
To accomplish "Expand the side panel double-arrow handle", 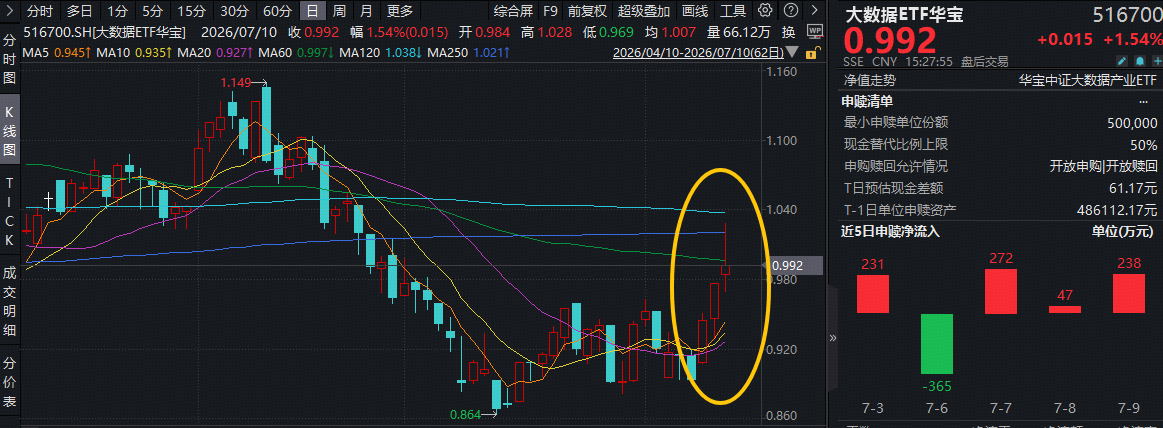I will 833,338.
